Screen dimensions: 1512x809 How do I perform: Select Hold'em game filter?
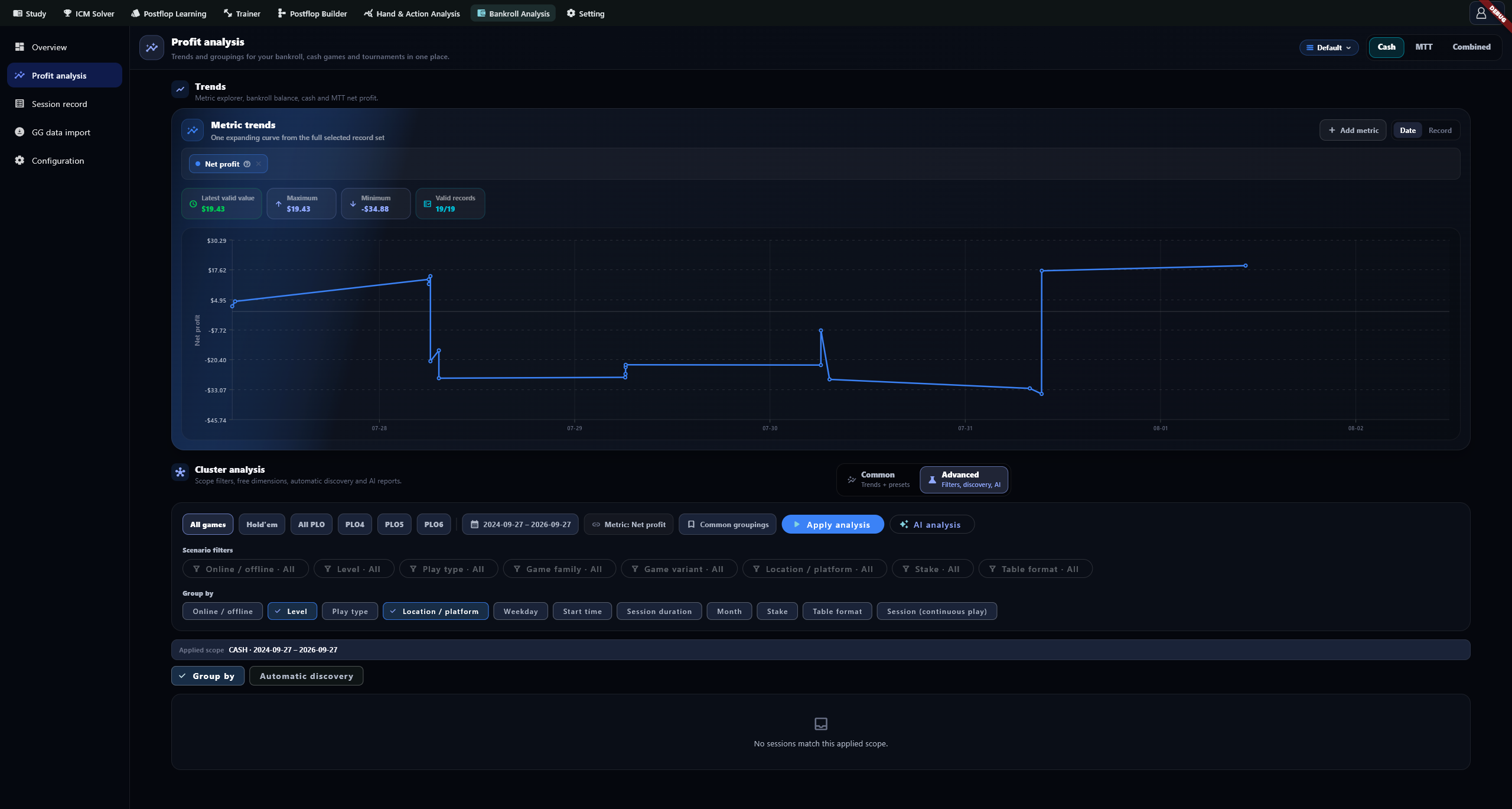pyautogui.click(x=262, y=525)
